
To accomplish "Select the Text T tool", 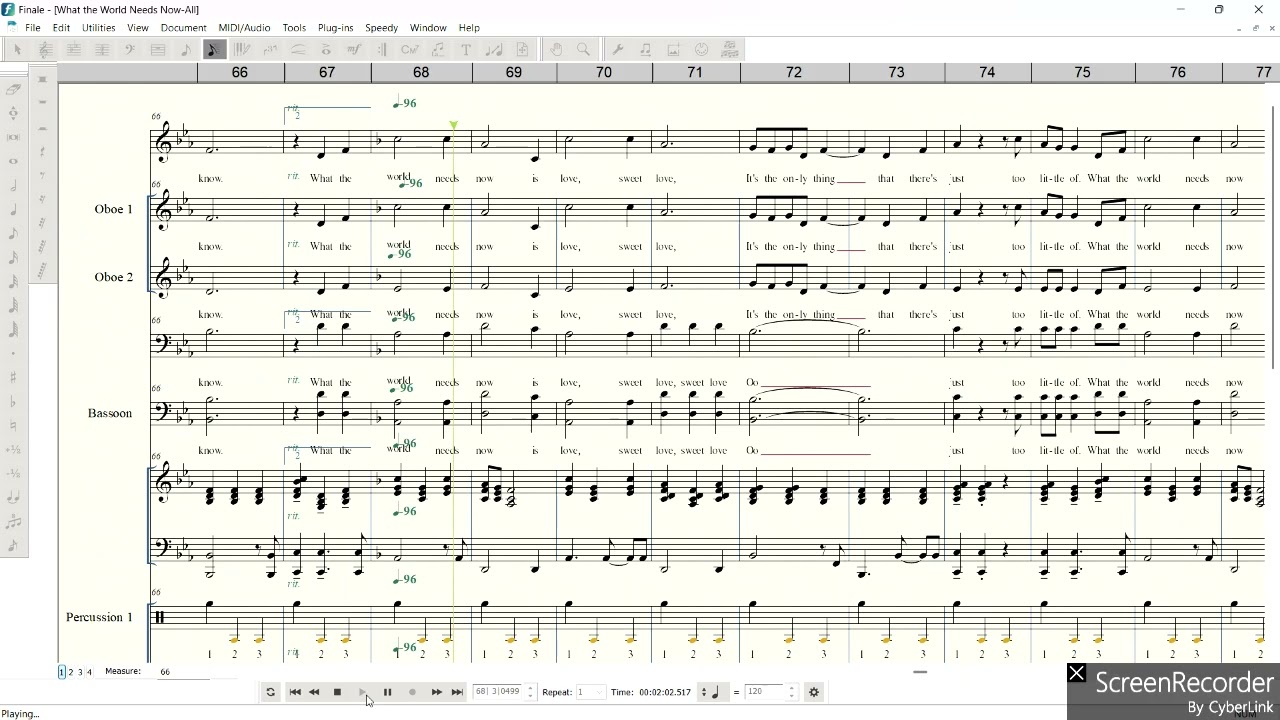I will pos(466,49).
